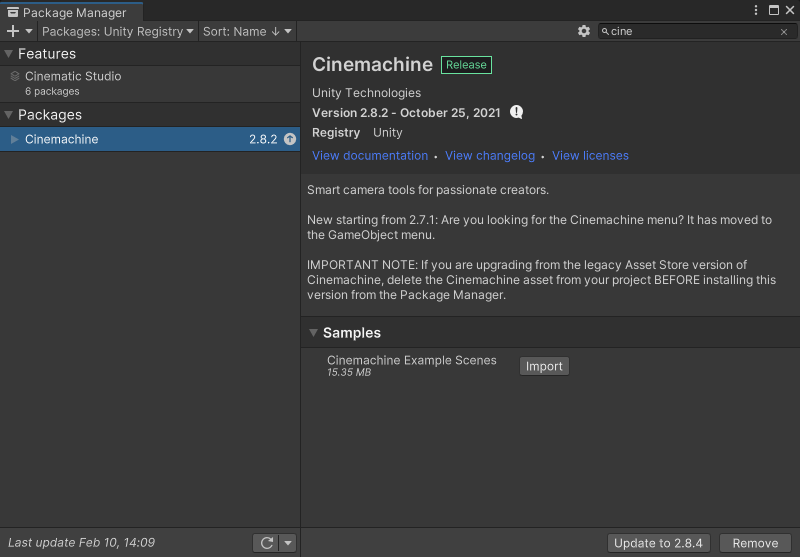
Task: Click the Release tag badge
Action: pyautogui.click(x=466, y=65)
